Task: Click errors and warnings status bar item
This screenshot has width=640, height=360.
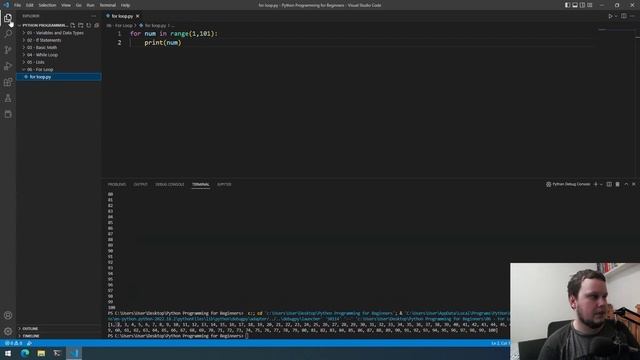Action: 13,343
